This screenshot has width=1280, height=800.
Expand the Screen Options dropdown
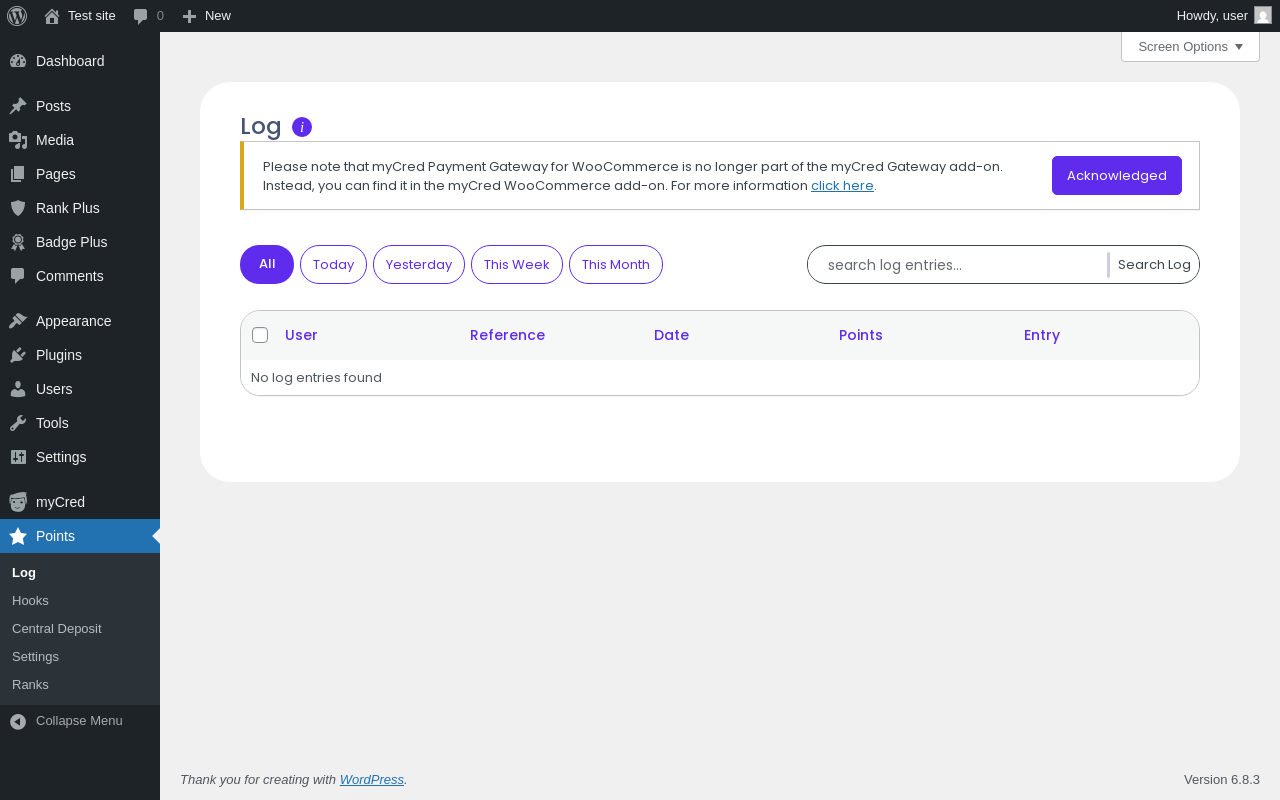coord(1190,47)
